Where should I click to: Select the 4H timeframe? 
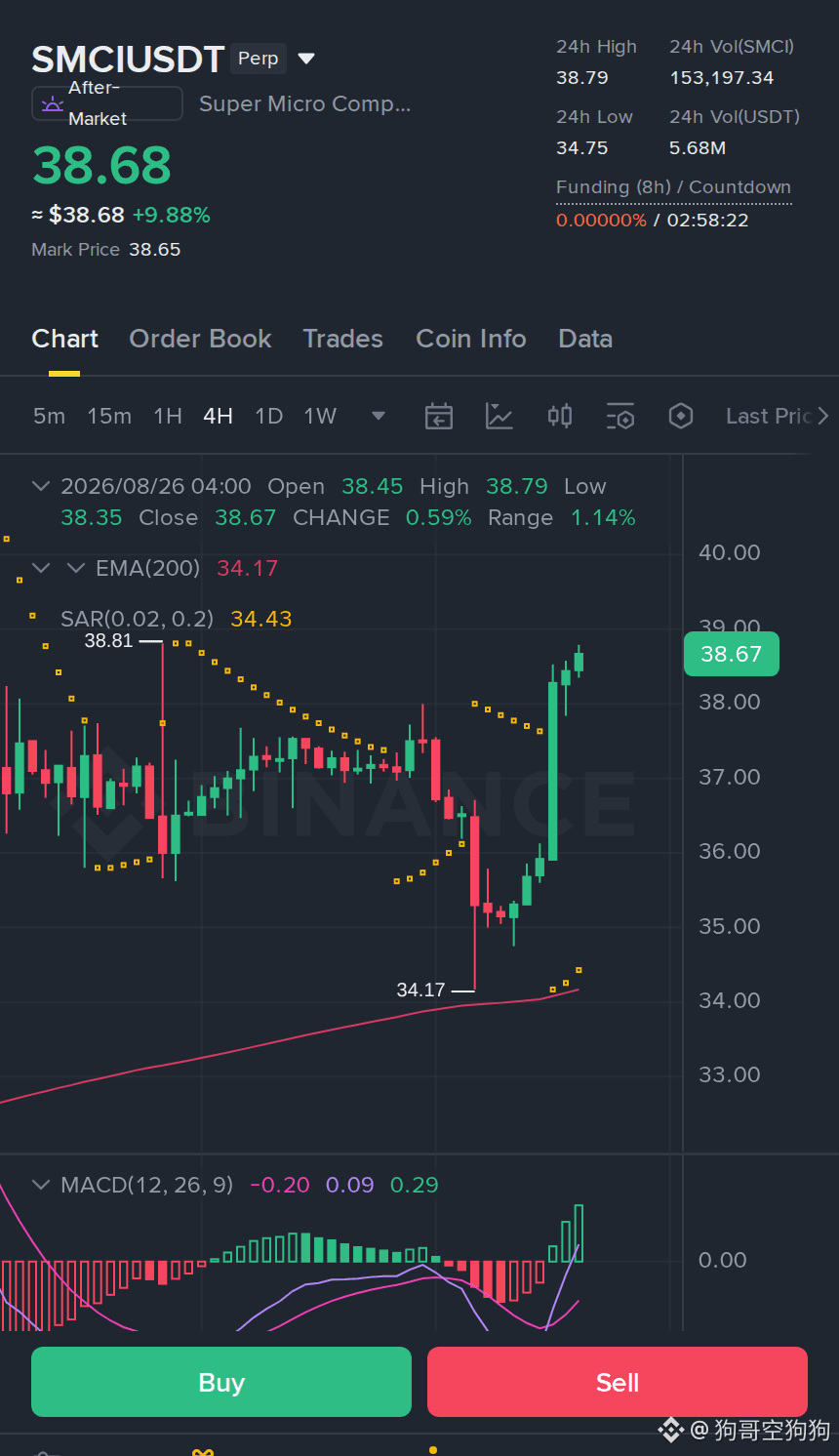218,417
